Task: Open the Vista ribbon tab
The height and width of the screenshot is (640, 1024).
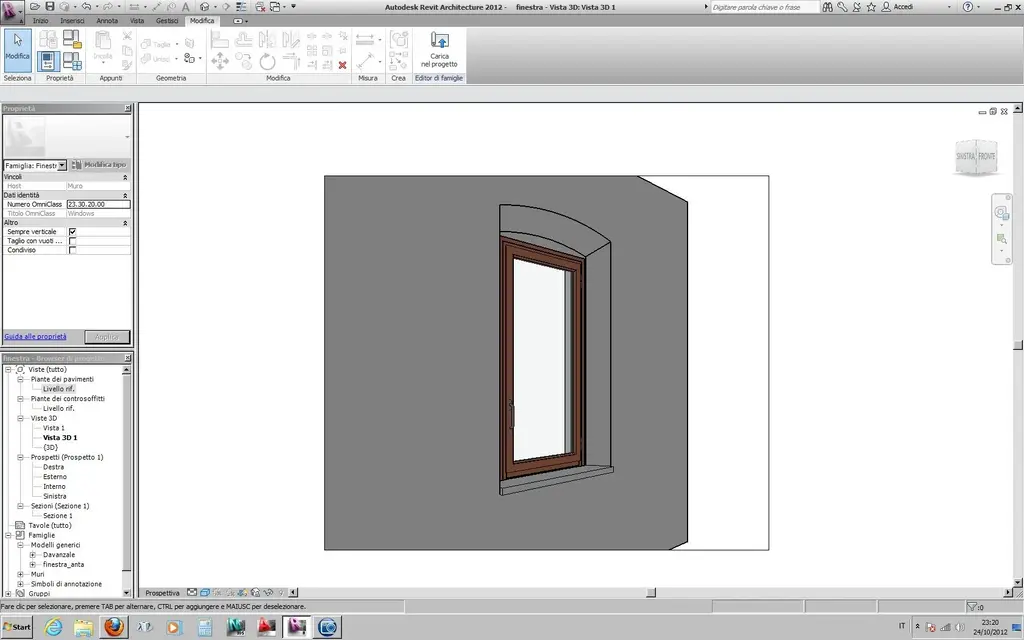Action: 137,21
